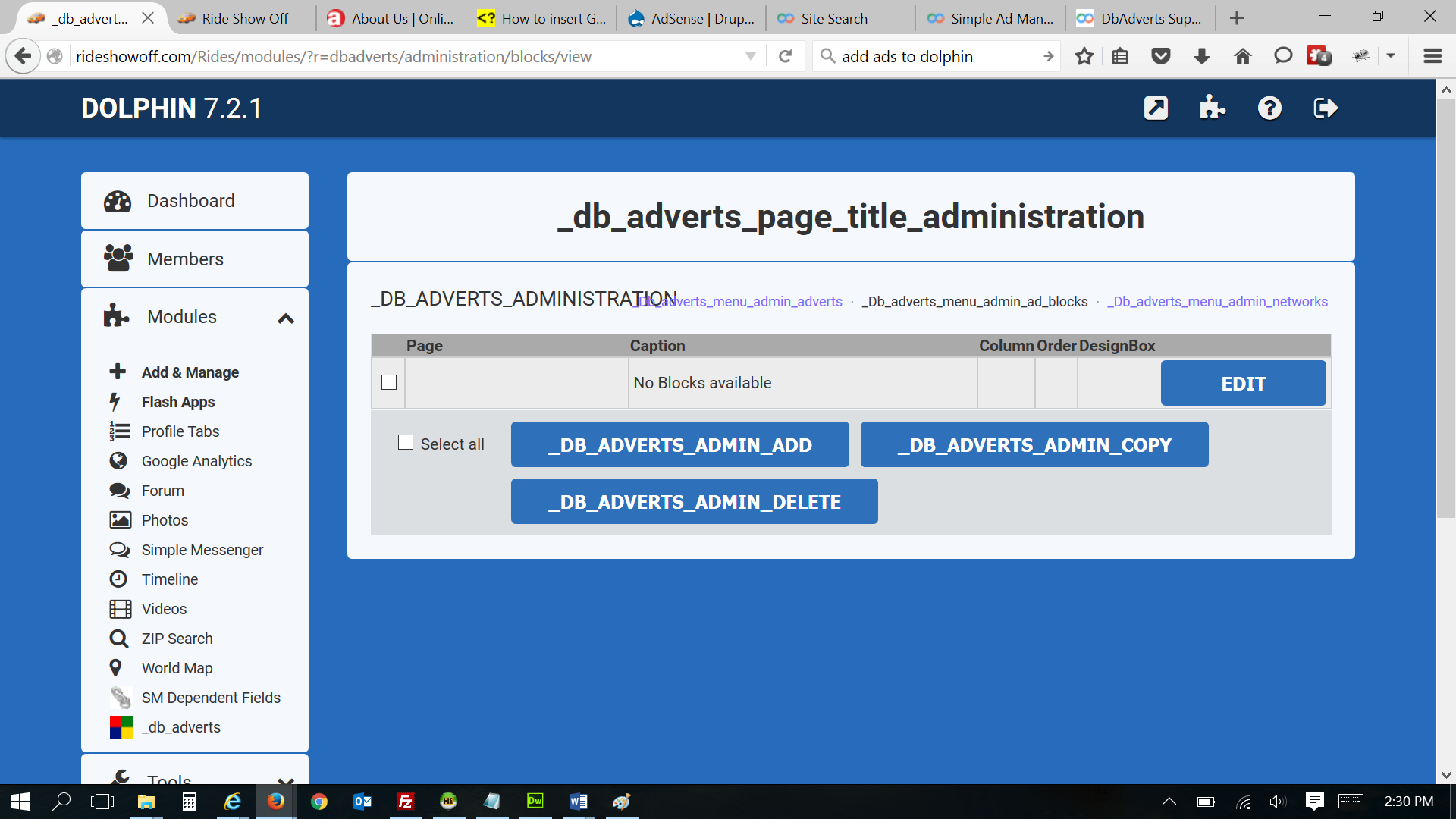Click the logout icon in Dolphin header
Image resolution: width=1456 pixels, height=819 pixels.
1325,108
